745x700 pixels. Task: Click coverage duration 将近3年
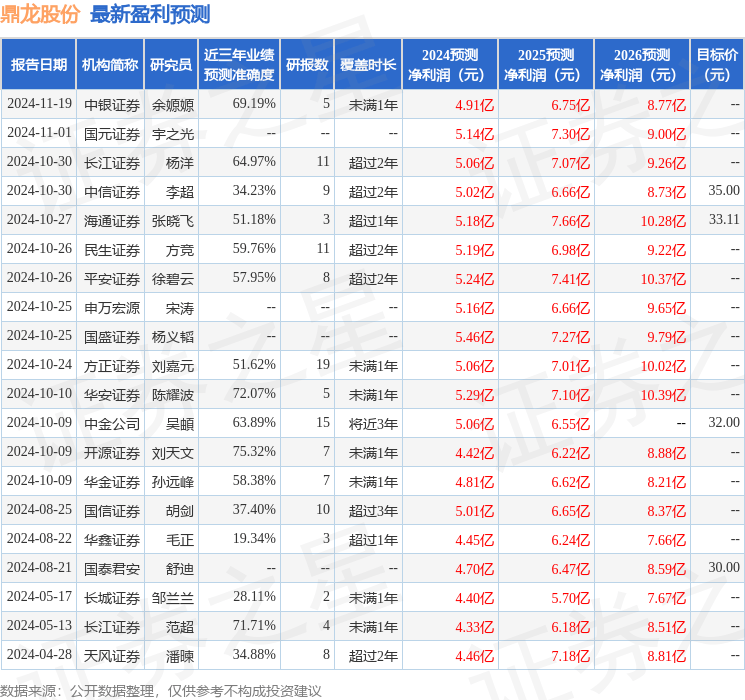click(373, 424)
